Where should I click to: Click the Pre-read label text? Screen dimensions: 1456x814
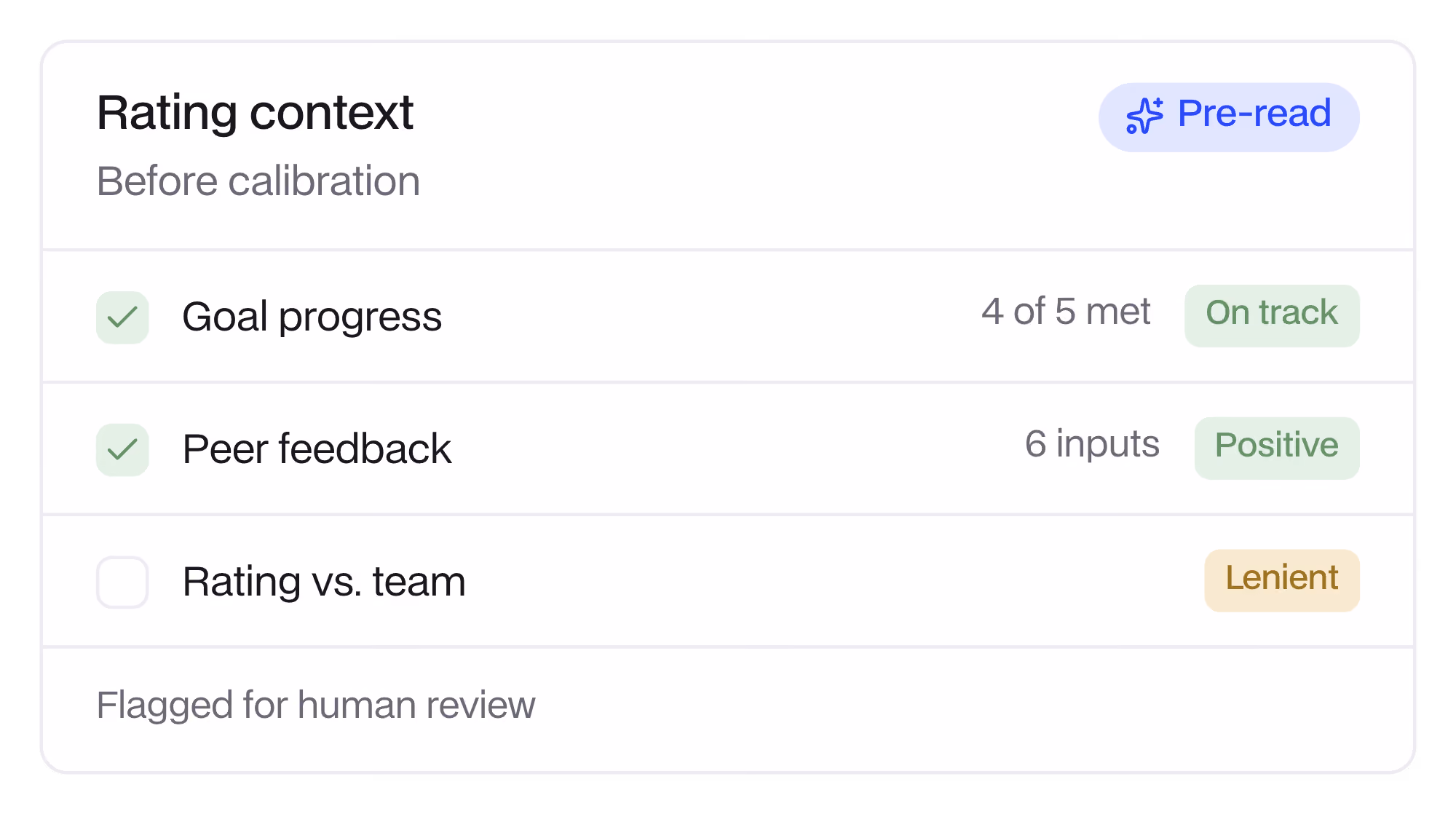pos(1254,114)
